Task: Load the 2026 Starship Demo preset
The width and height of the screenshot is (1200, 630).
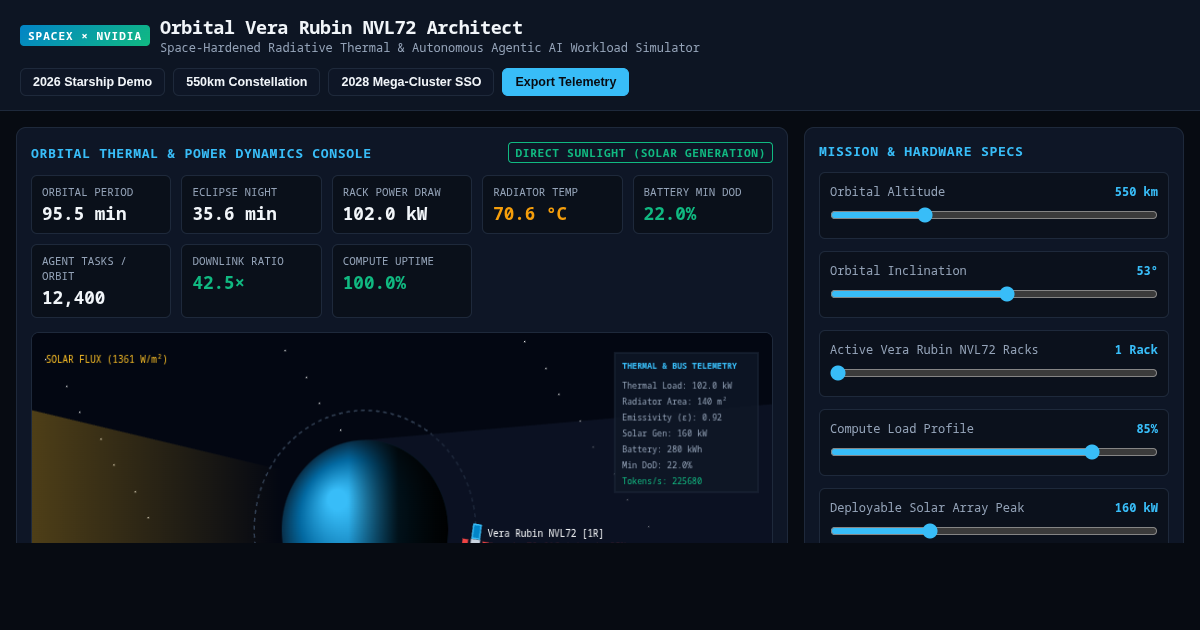Action: coord(92,82)
